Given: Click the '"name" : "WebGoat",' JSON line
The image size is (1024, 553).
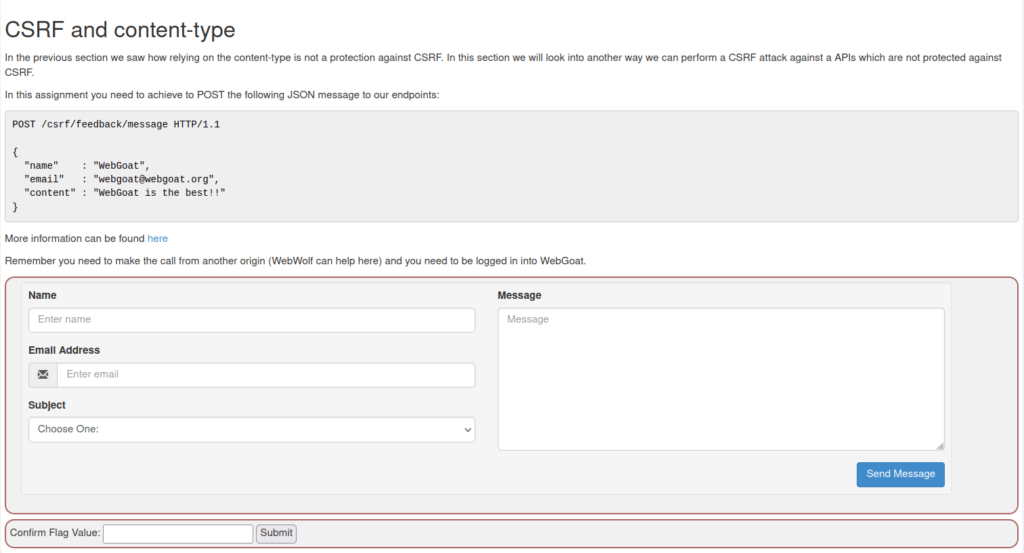Looking at the screenshot, I should pos(87,165).
